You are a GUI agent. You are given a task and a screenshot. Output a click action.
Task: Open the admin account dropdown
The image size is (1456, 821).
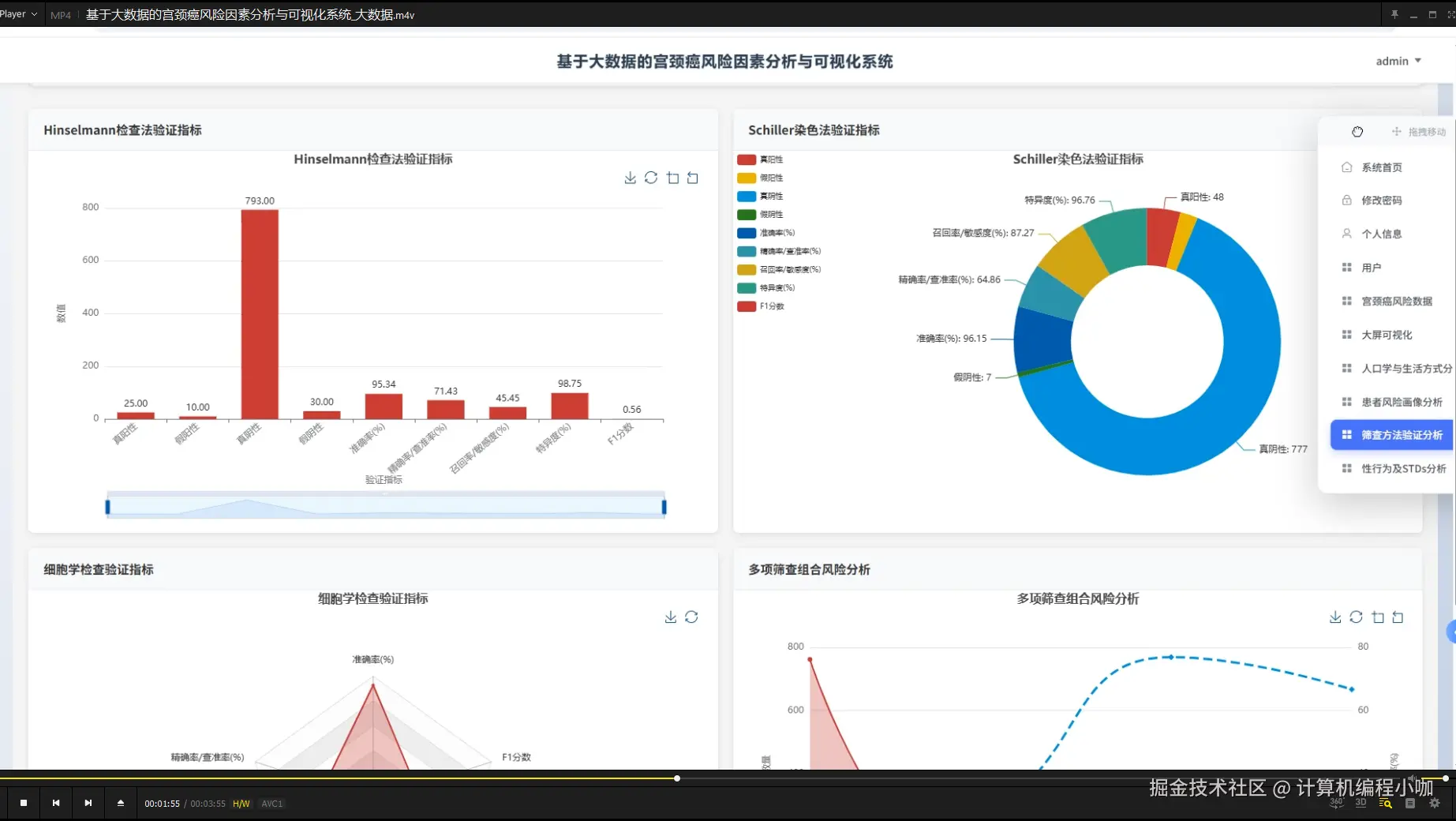1398,61
